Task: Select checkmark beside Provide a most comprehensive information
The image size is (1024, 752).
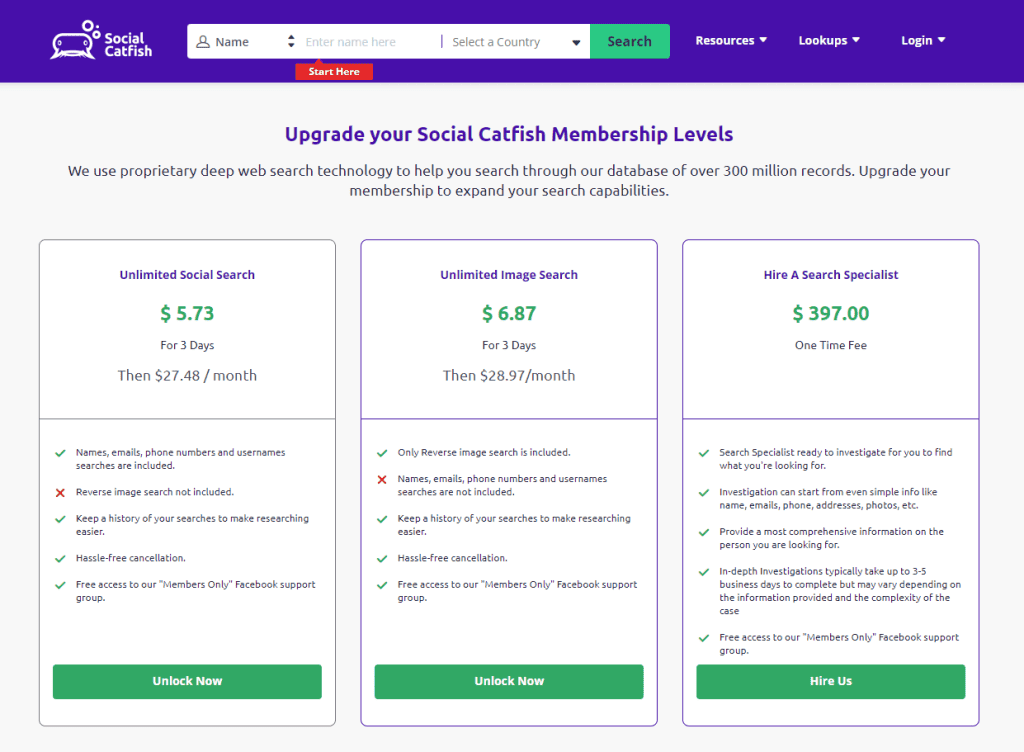Action: [x=704, y=533]
